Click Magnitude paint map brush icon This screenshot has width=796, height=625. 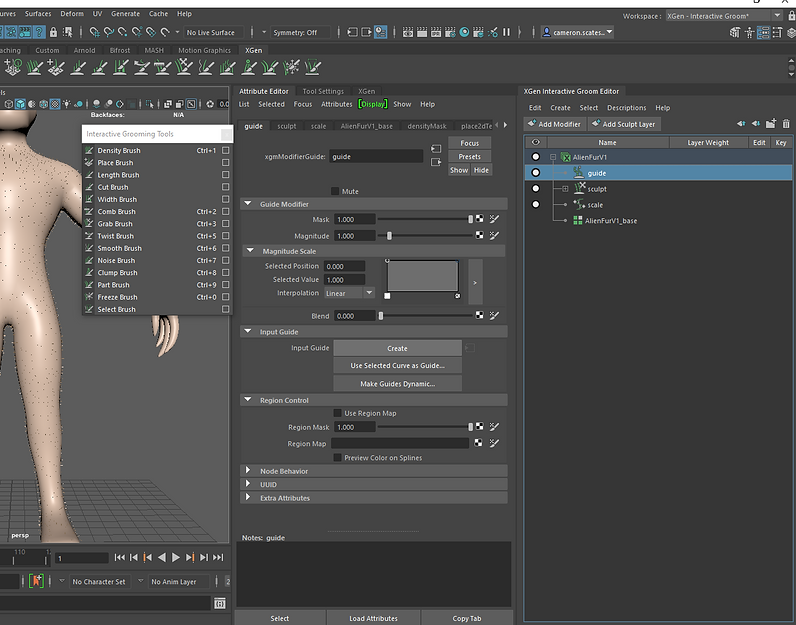click(494, 235)
